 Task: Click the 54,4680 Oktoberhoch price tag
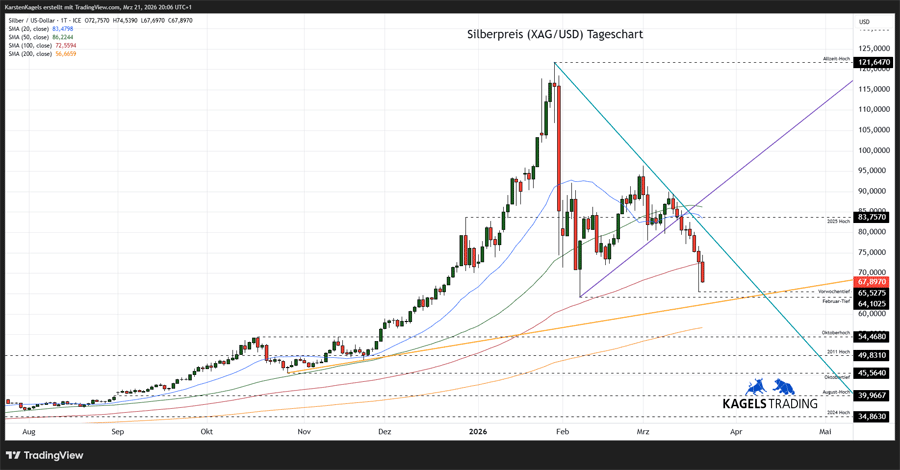tap(873, 337)
